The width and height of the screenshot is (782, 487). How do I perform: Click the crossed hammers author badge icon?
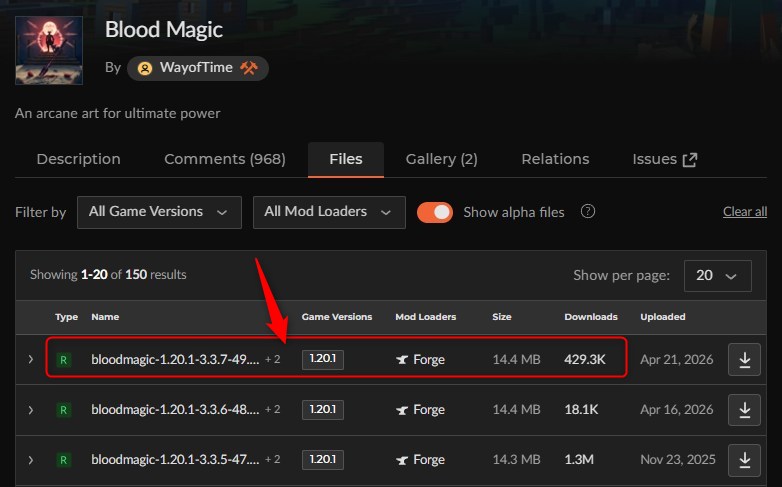click(249, 68)
